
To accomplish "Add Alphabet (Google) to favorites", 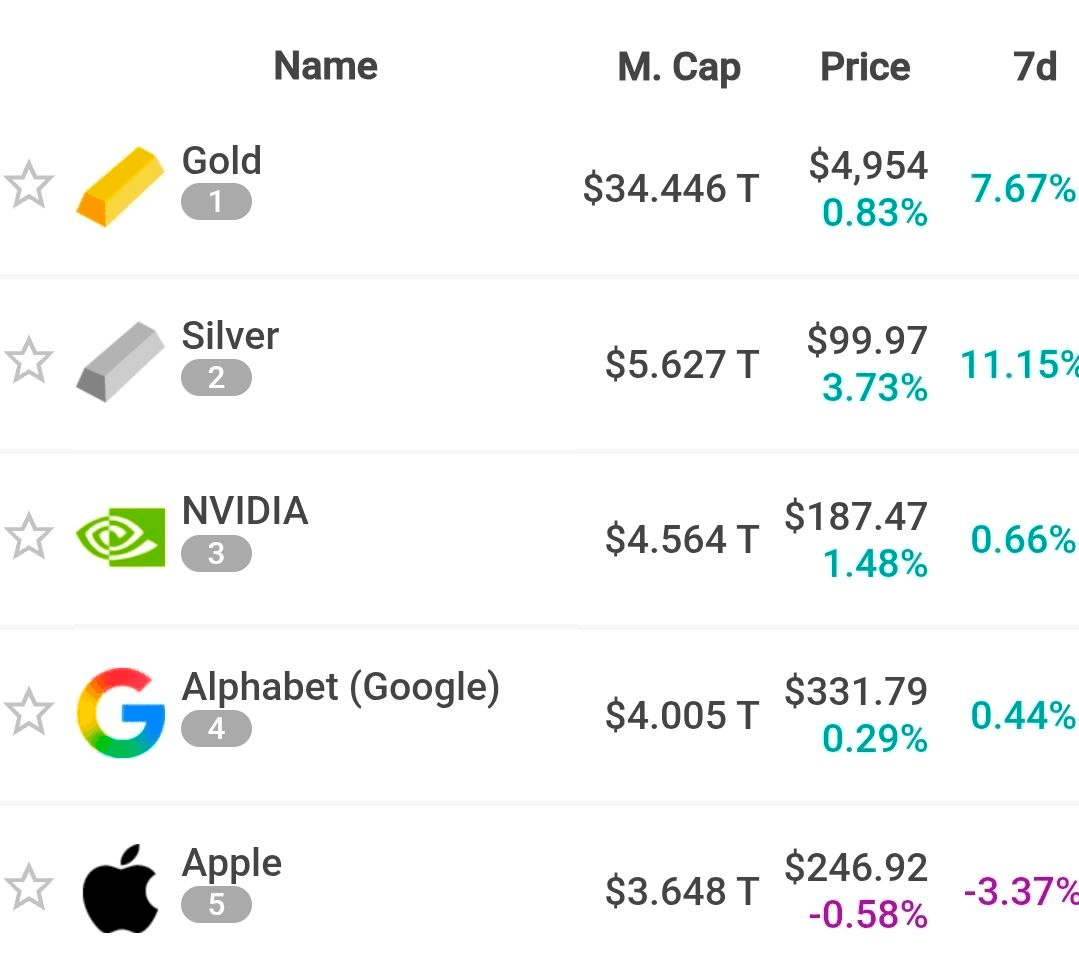I will tap(28, 712).
